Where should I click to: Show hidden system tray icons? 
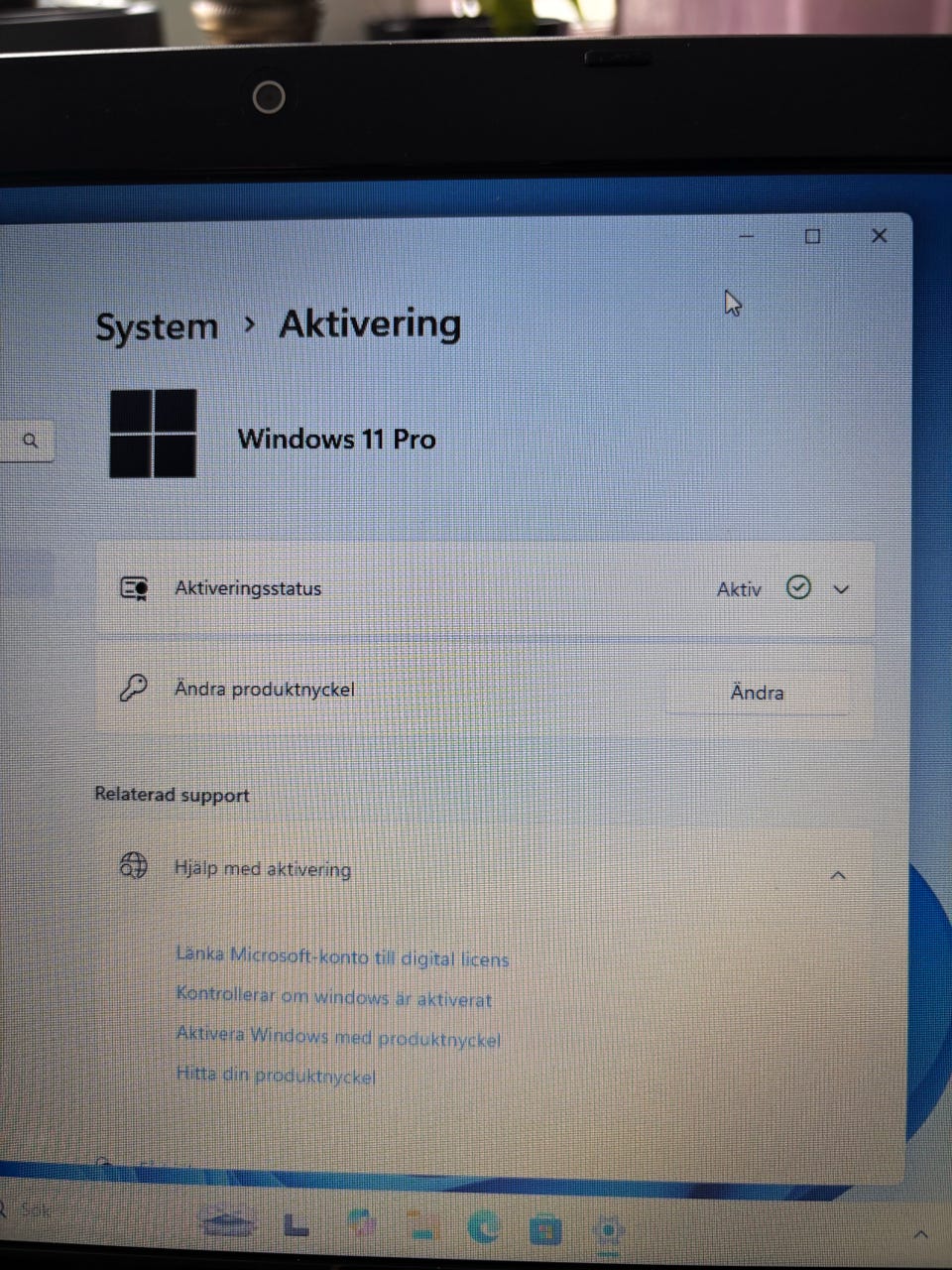coord(920,1234)
